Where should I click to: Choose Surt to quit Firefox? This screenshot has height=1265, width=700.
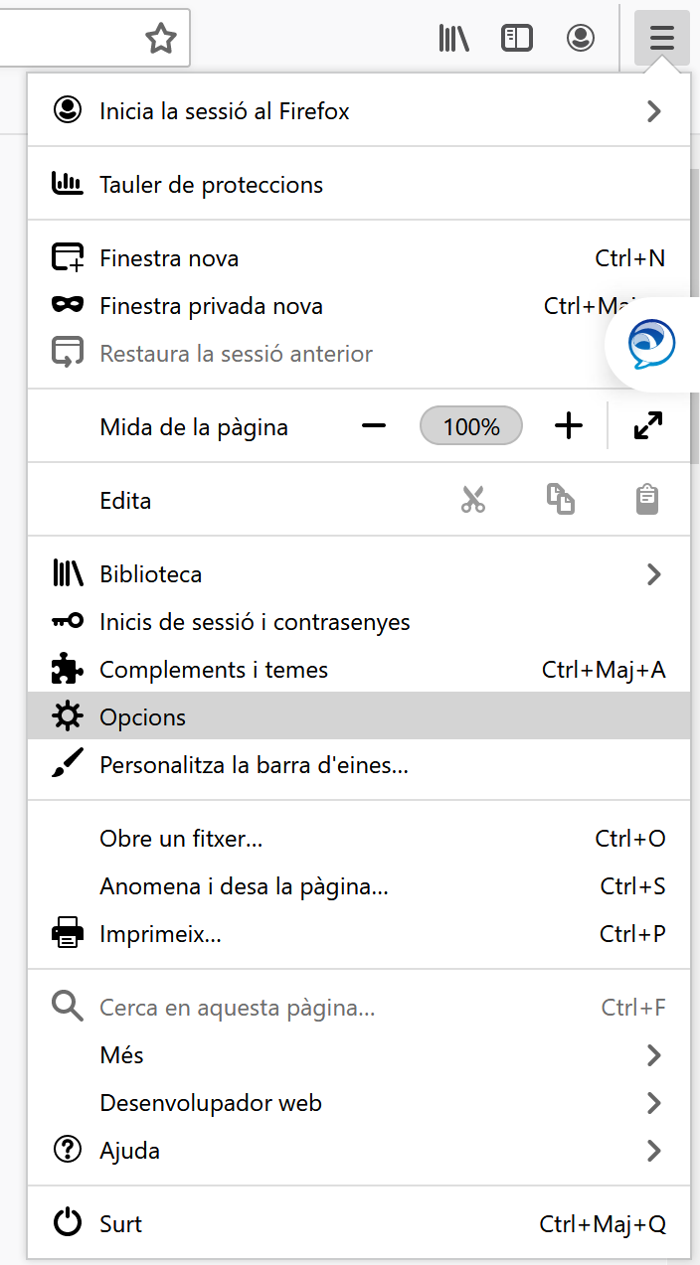(x=359, y=1224)
